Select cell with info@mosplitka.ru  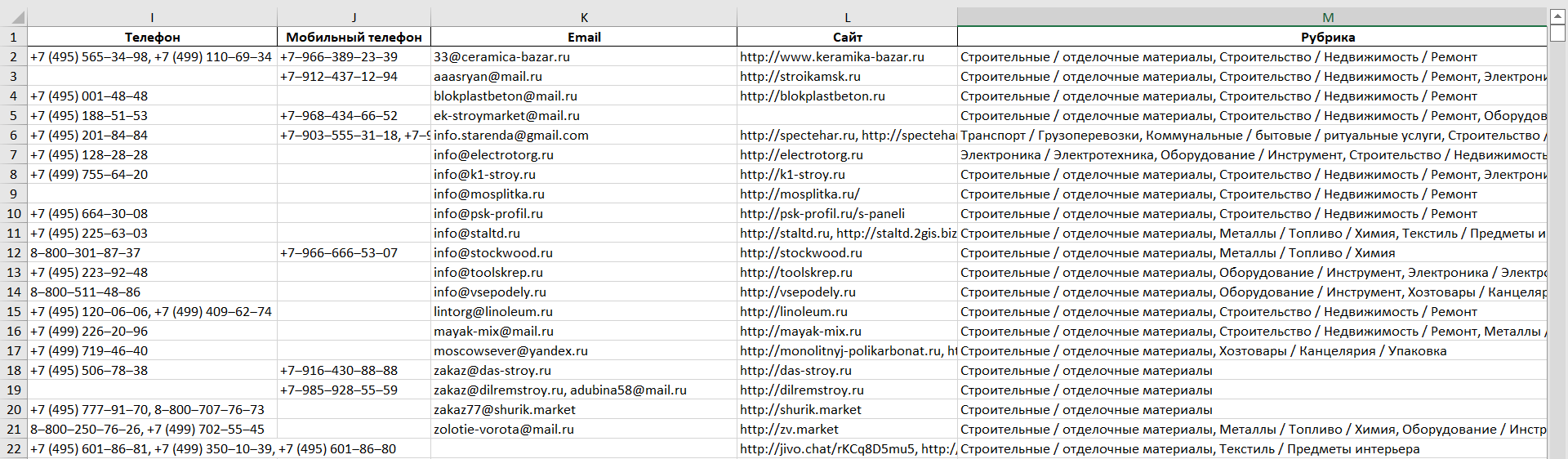[x=584, y=194]
